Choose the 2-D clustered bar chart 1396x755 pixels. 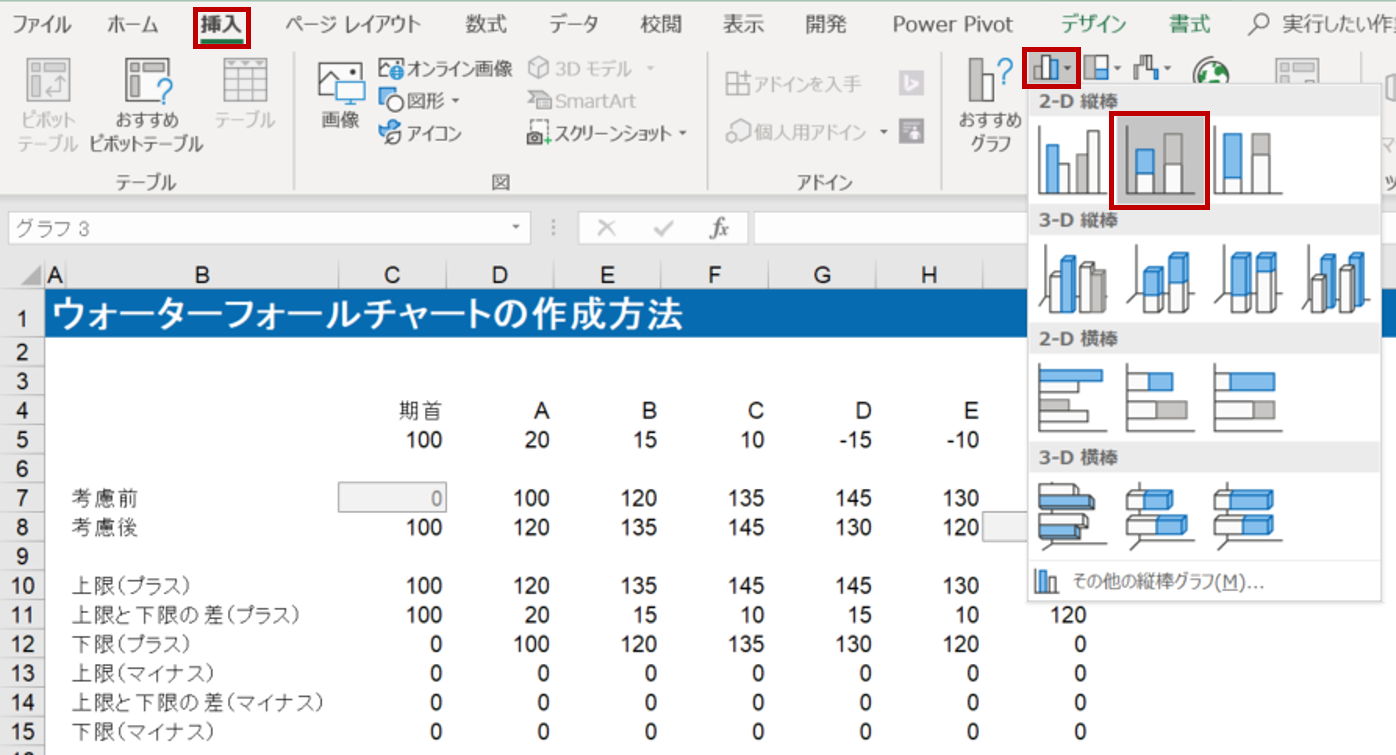click(1073, 398)
